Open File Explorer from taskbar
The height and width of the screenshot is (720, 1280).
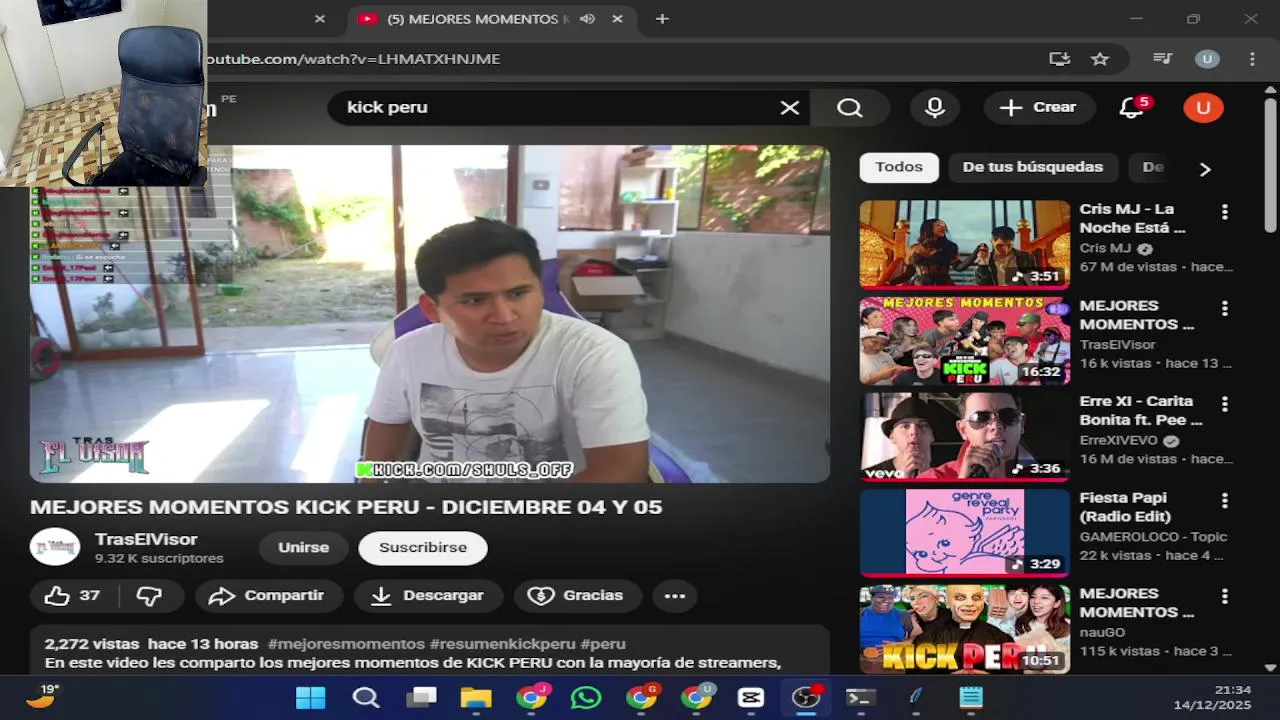pos(476,697)
